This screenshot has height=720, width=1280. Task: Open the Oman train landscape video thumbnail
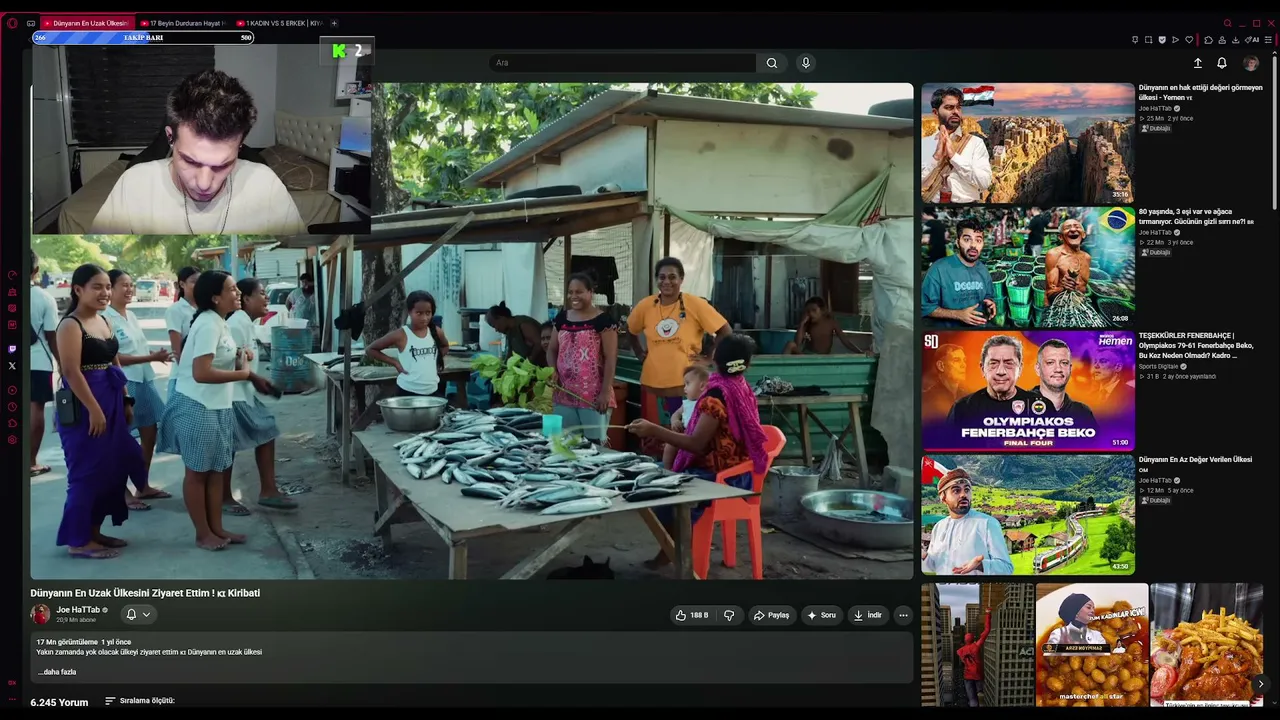pos(1028,515)
